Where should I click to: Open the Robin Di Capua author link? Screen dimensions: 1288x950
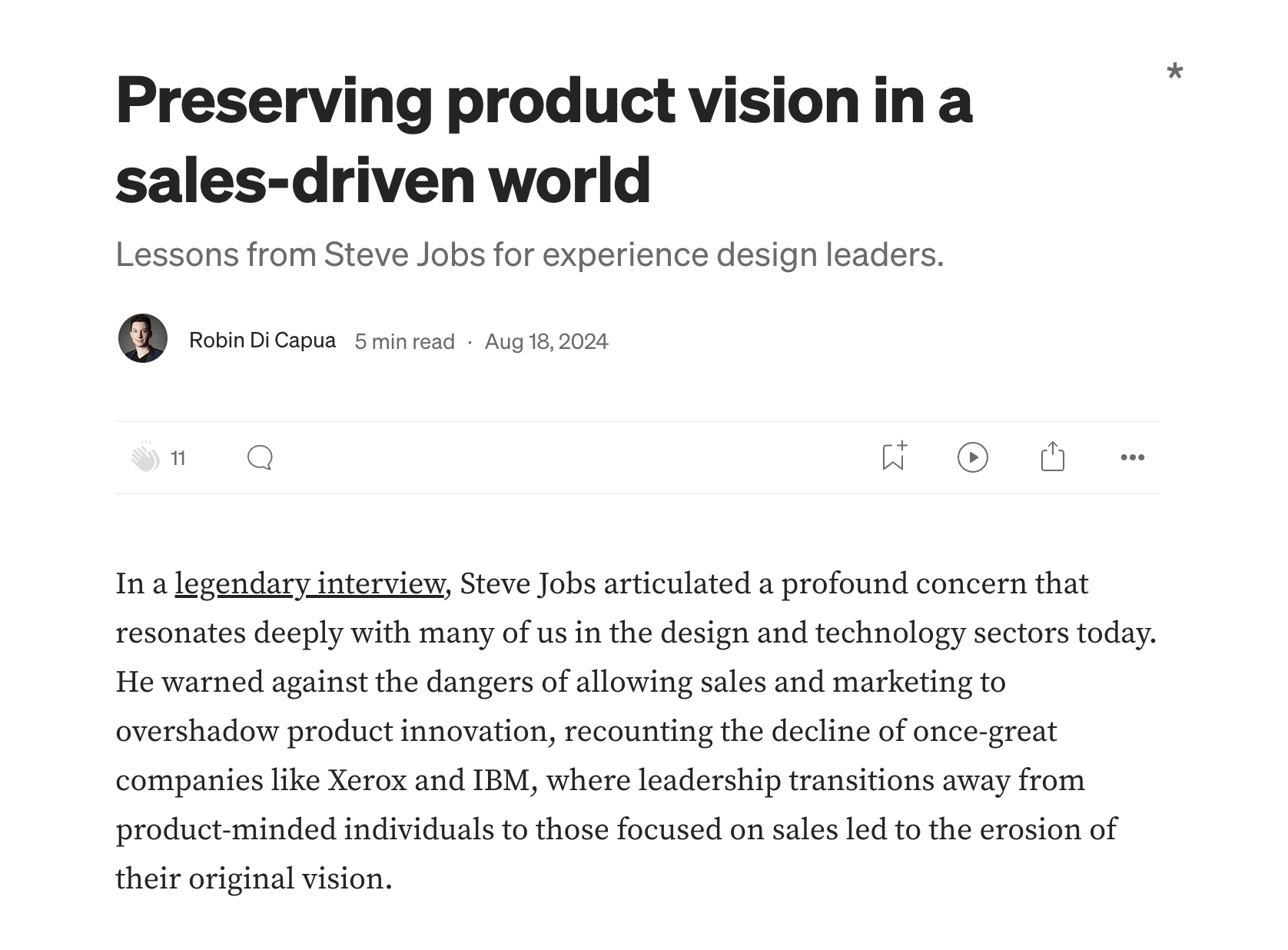pos(262,340)
